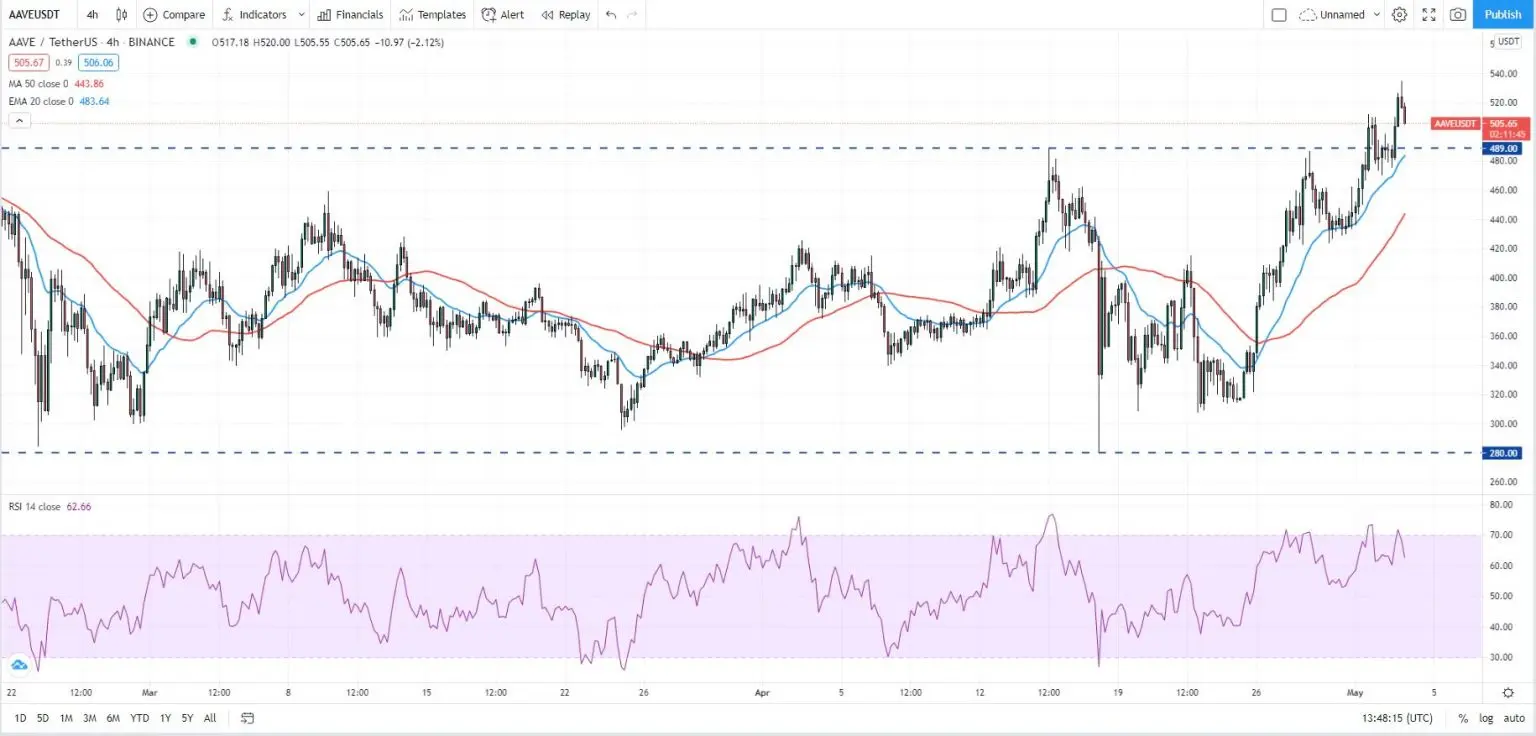The height and width of the screenshot is (736, 1536).
Task: Open chart settings gear in top toolbar
Action: click(x=1399, y=15)
